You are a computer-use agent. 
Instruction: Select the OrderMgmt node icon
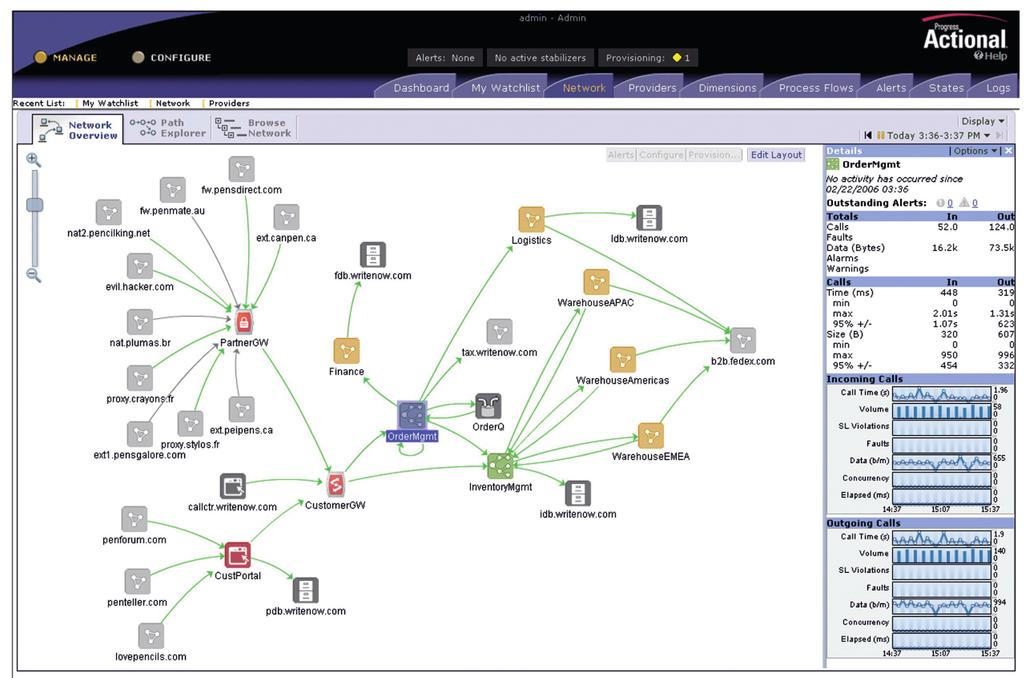point(412,415)
